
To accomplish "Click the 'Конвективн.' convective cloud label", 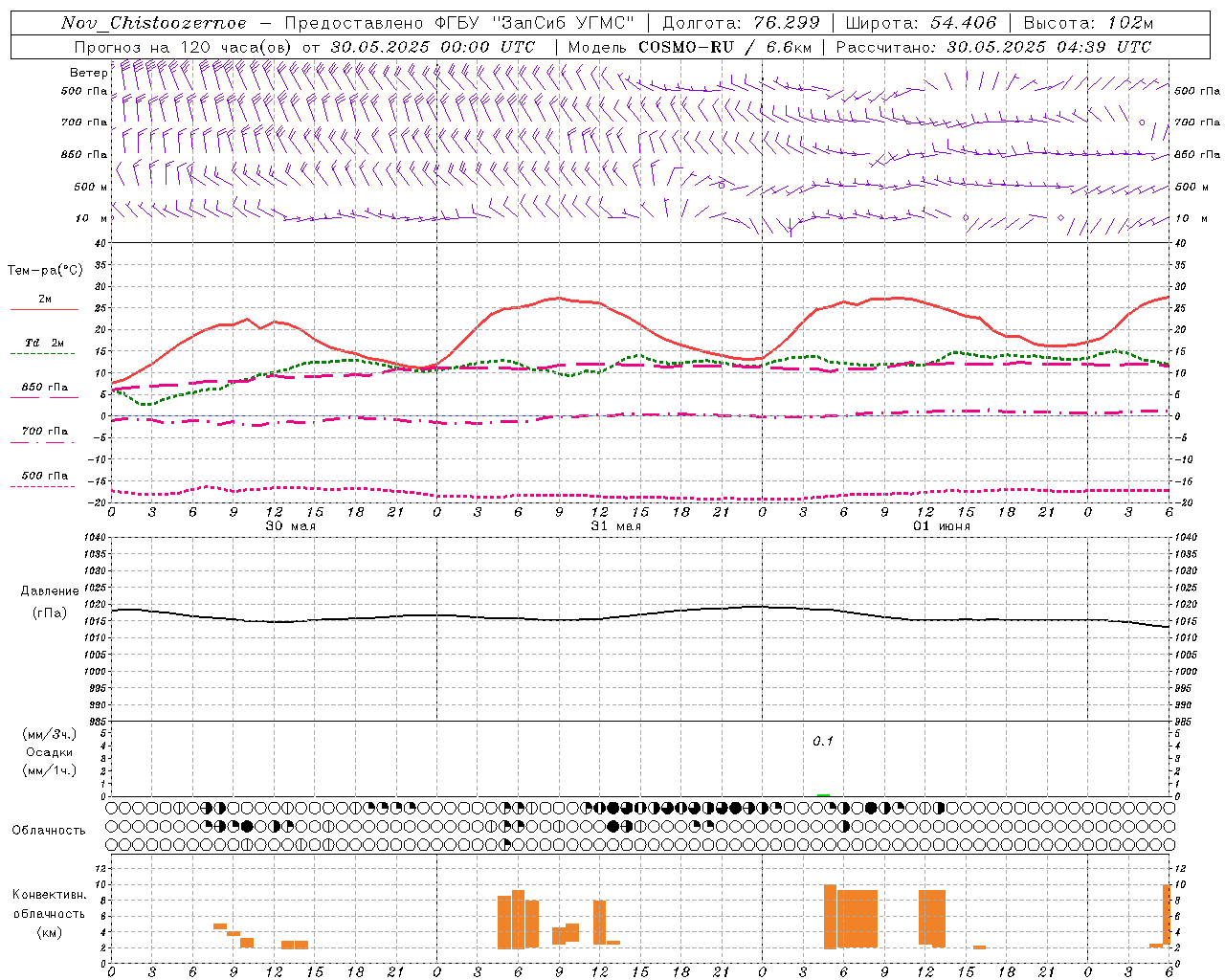I will coord(49,895).
